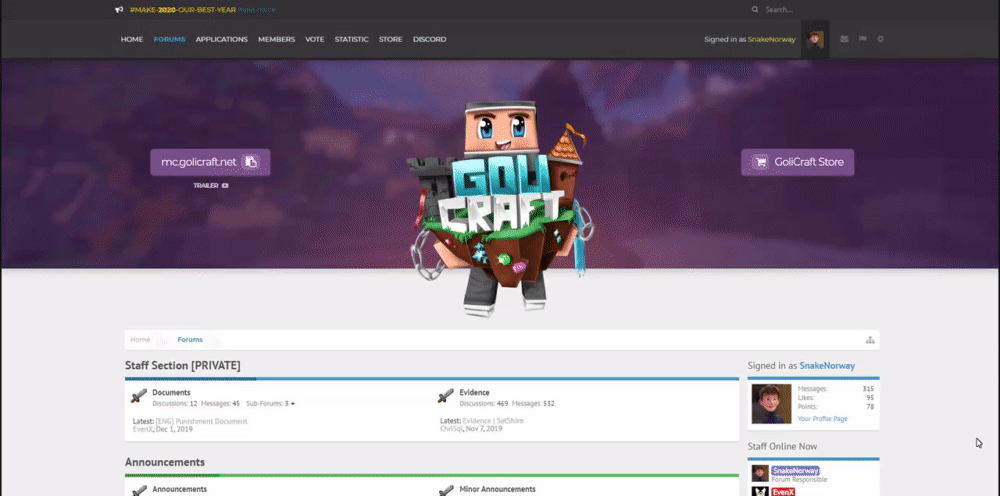The image size is (1000, 496).
Task: Click Points count 78 in sidebar
Action: click(x=870, y=407)
